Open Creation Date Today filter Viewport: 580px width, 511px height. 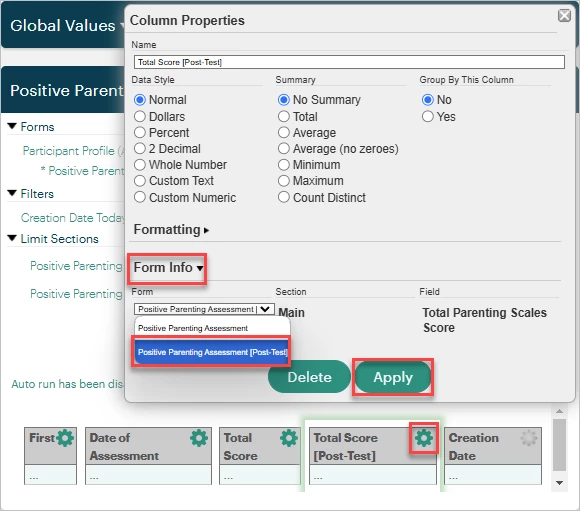pos(72,218)
